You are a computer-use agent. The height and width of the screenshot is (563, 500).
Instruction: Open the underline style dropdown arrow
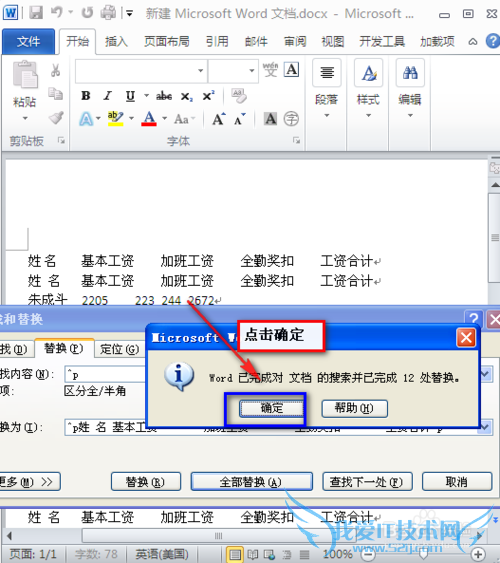(146, 96)
